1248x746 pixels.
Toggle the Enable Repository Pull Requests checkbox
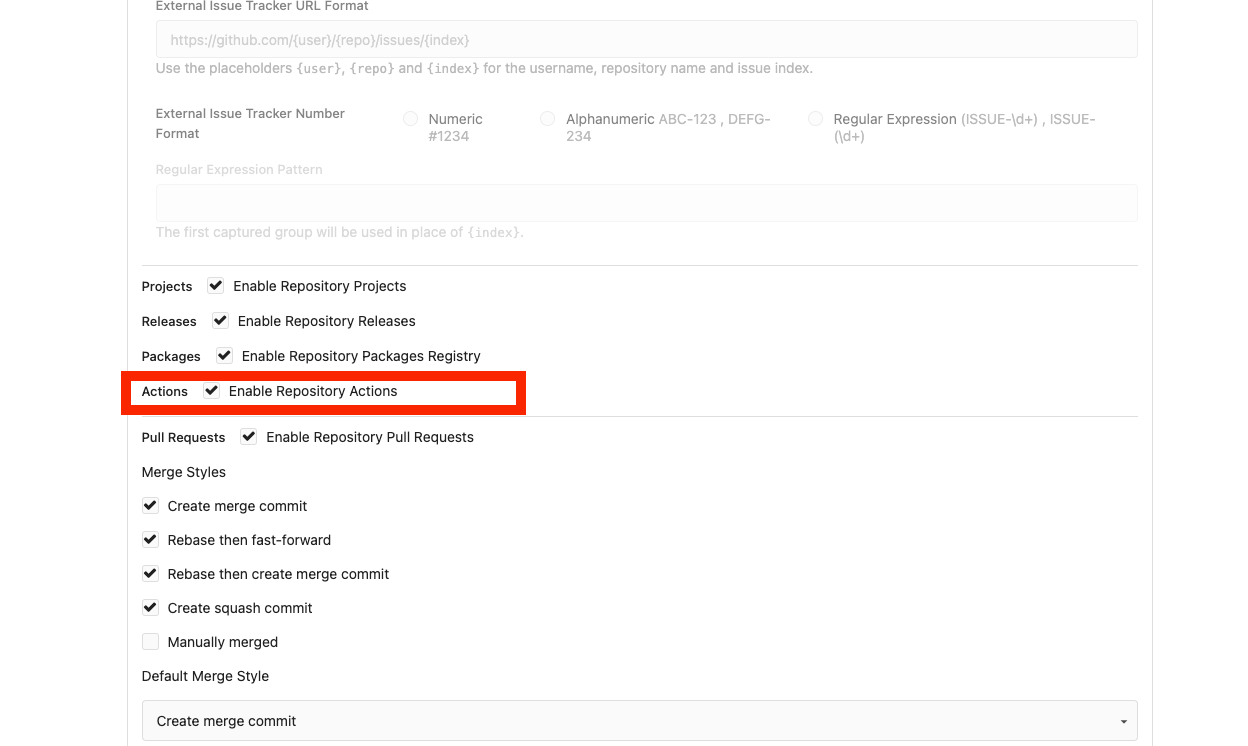click(249, 437)
